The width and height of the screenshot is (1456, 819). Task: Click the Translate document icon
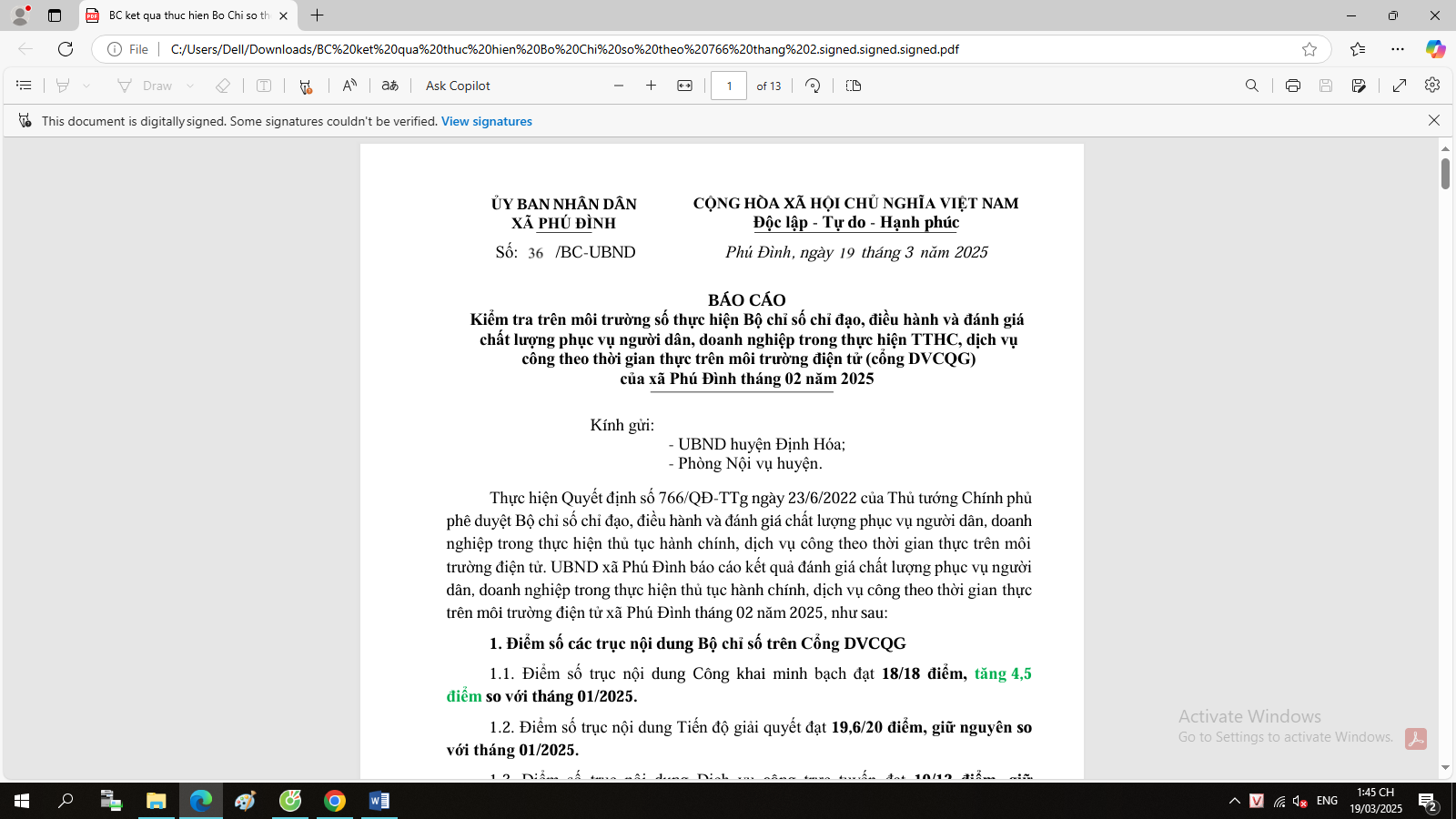389,86
